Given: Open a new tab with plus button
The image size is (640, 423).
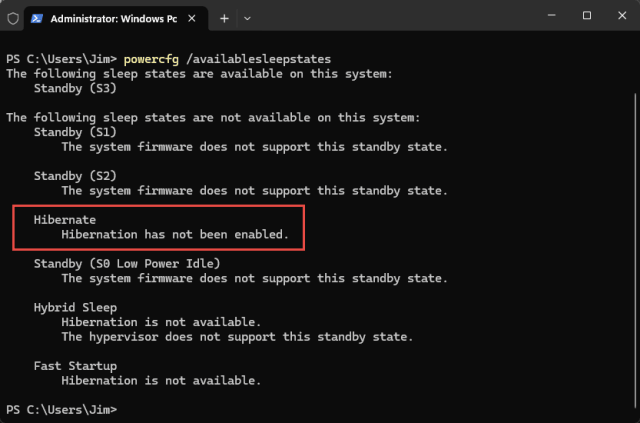Looking at the screenshot, I should tap(224, 18).
